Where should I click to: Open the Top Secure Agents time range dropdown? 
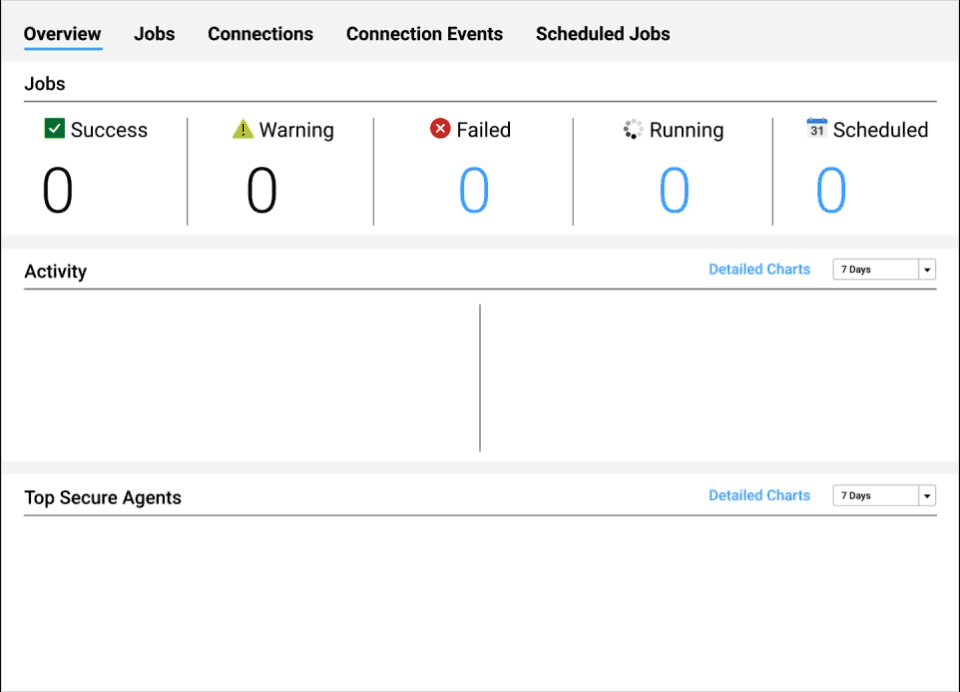pos(878,495)
